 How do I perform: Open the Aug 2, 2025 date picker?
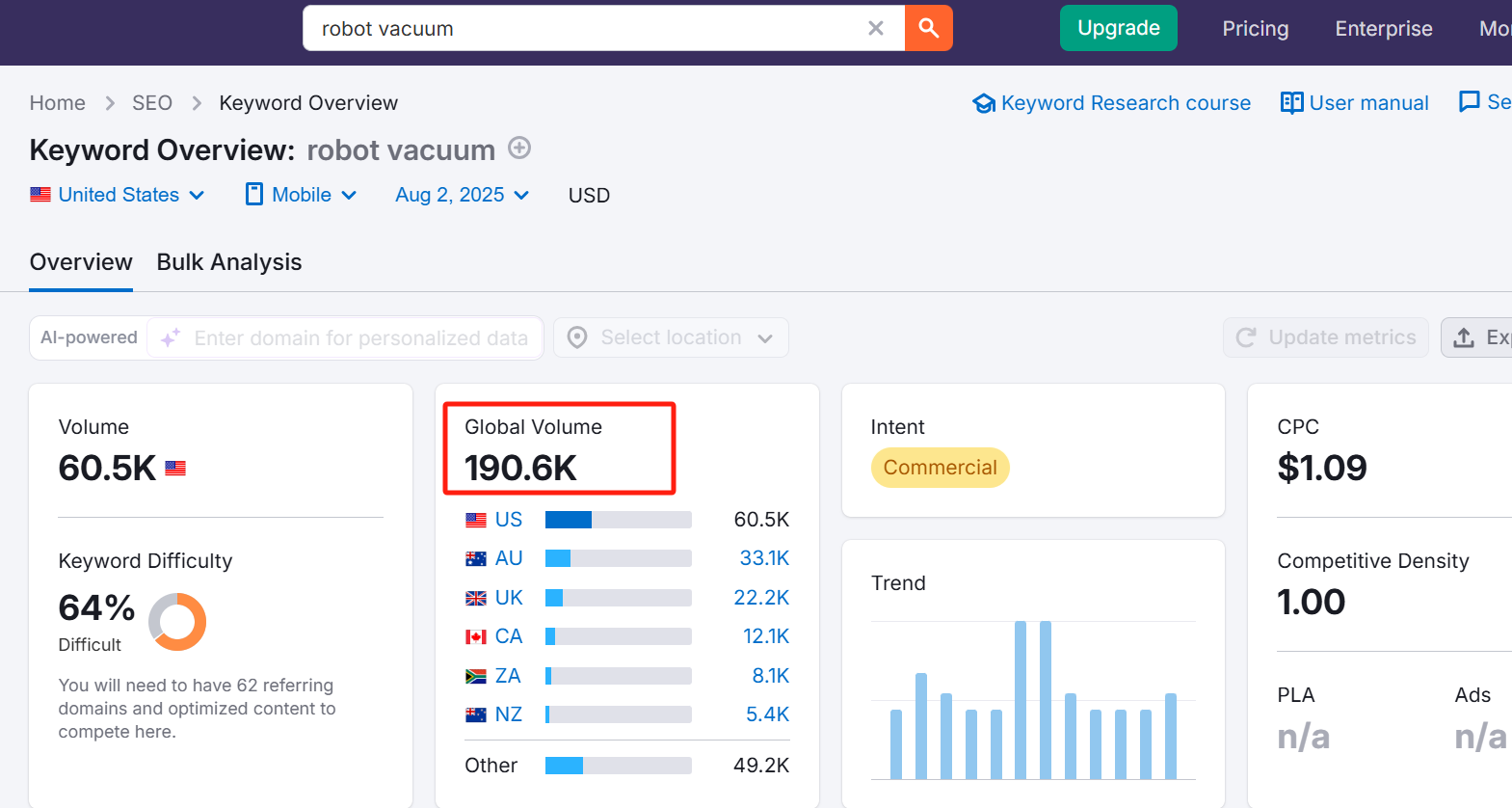coord(462,195)
